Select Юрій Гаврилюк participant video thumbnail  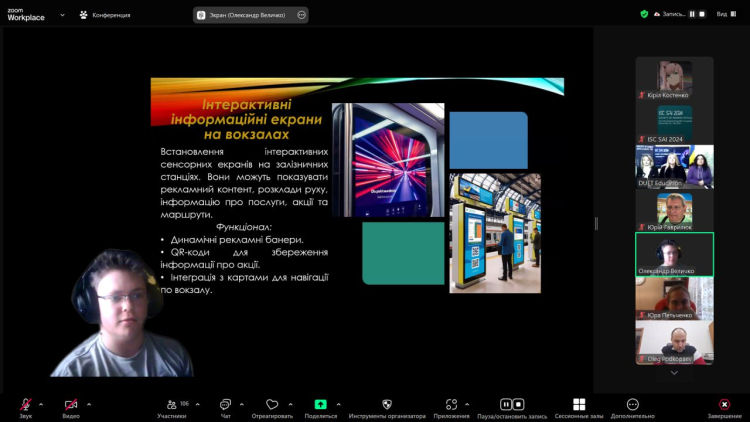674,211
